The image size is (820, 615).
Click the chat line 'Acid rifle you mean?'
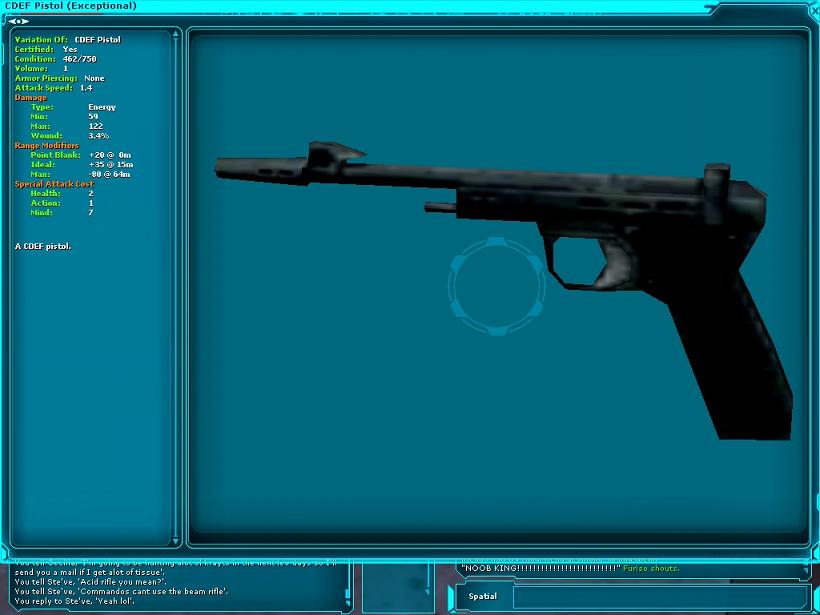click(x=90, y=582)
